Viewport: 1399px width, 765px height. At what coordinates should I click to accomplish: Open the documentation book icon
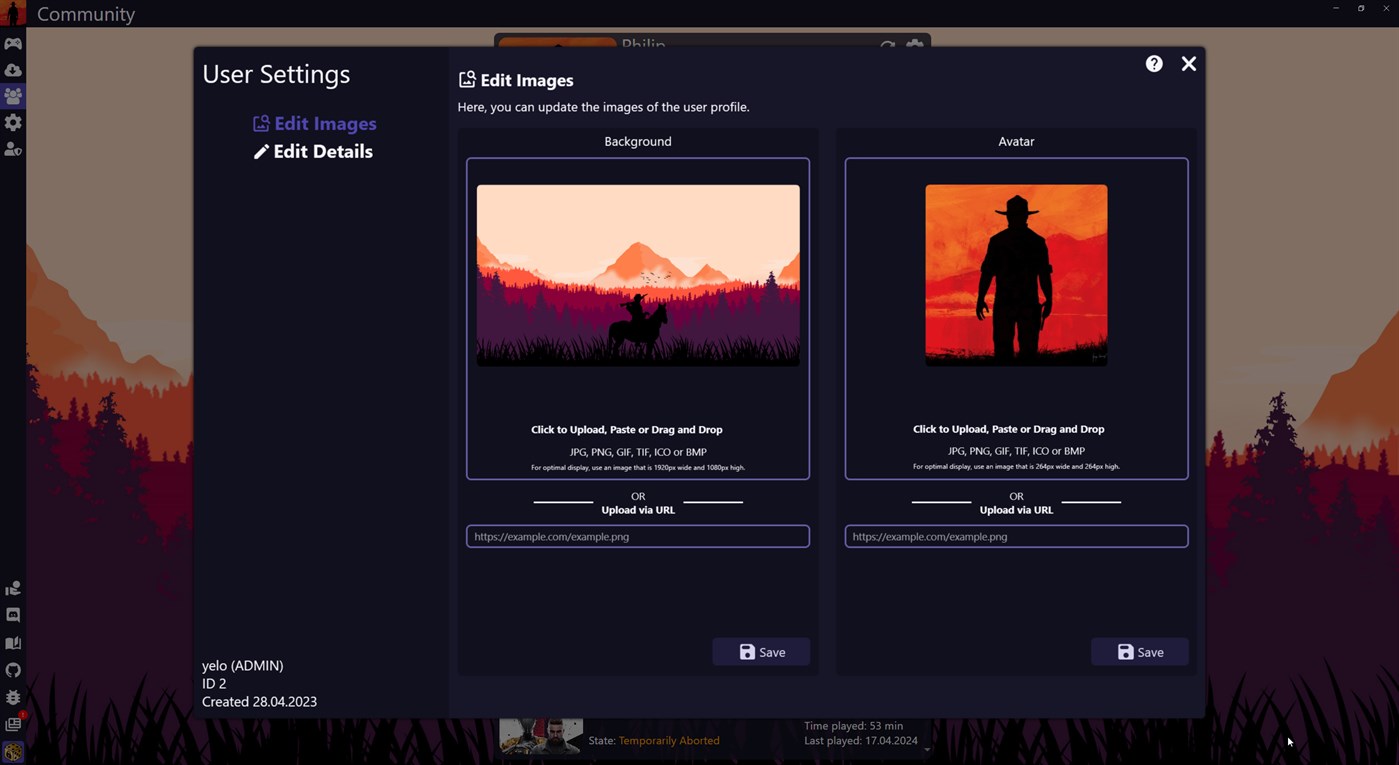point(13,643)
